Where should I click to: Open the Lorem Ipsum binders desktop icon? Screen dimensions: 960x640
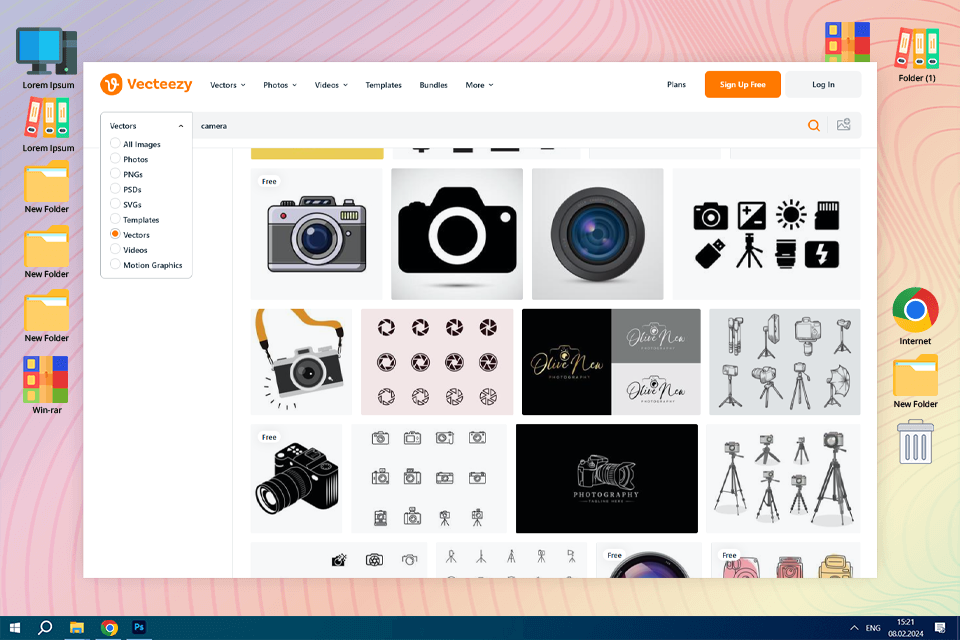48,126
